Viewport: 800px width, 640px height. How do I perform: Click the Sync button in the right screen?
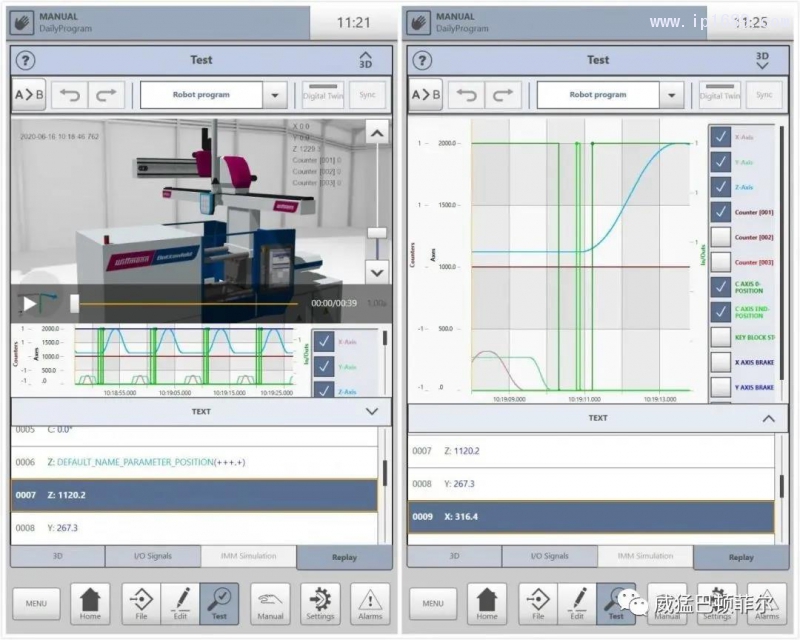[x=764, y=95]
